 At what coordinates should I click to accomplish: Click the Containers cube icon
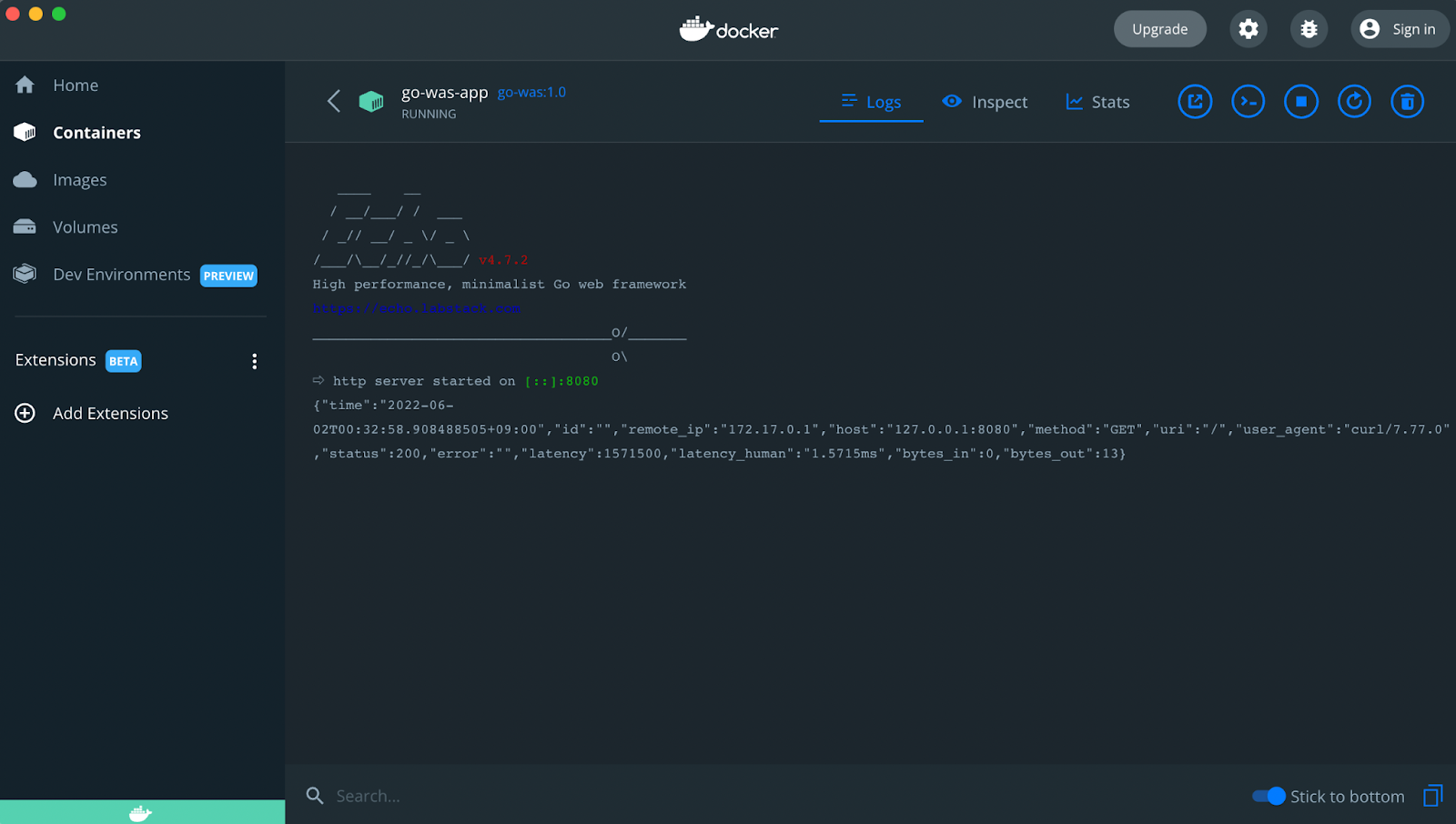25,132
